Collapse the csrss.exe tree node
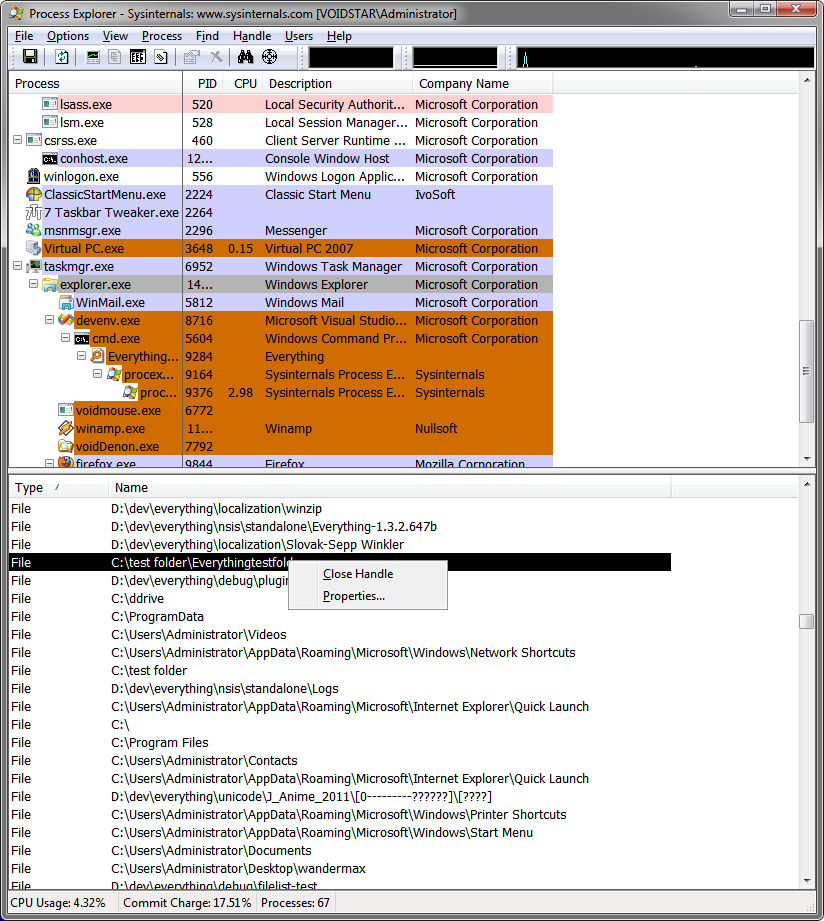 pyautogui.click(x=18, y=140)
